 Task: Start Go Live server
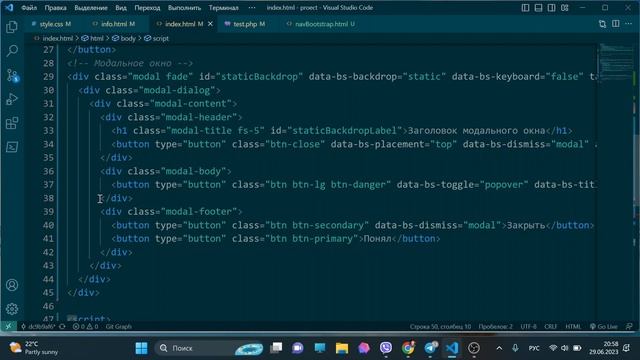(x=604, y=327)
